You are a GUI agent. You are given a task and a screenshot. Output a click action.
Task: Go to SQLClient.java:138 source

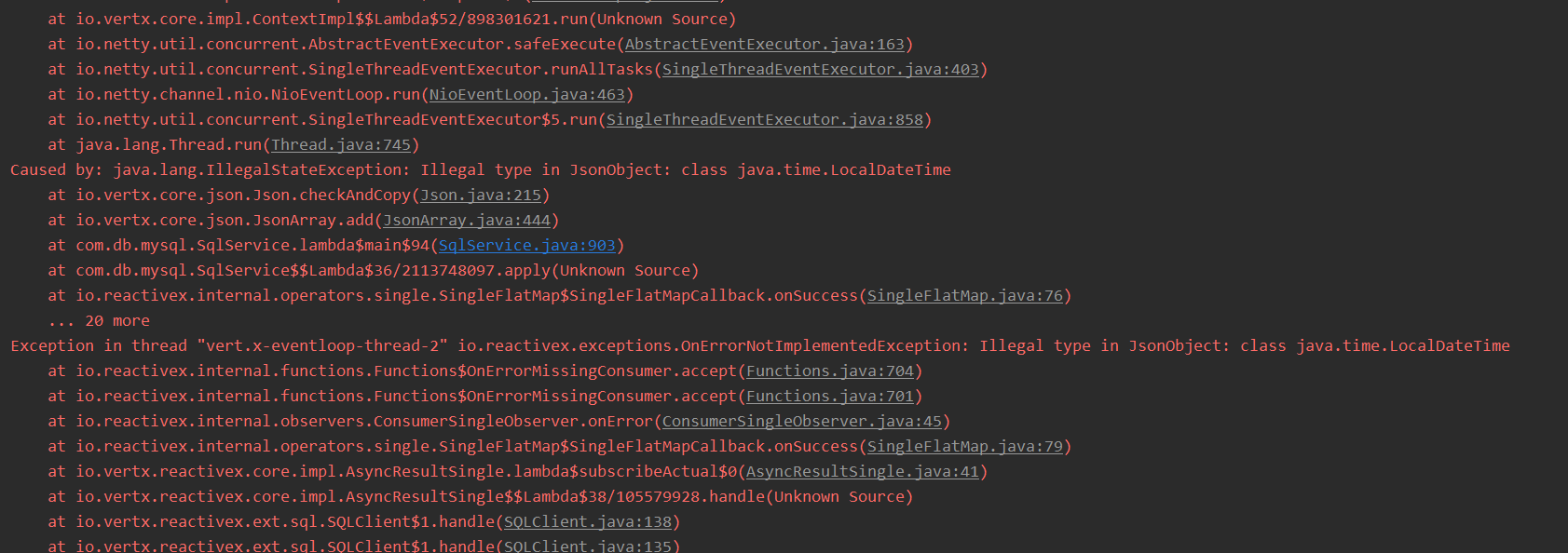pos(588,521)
